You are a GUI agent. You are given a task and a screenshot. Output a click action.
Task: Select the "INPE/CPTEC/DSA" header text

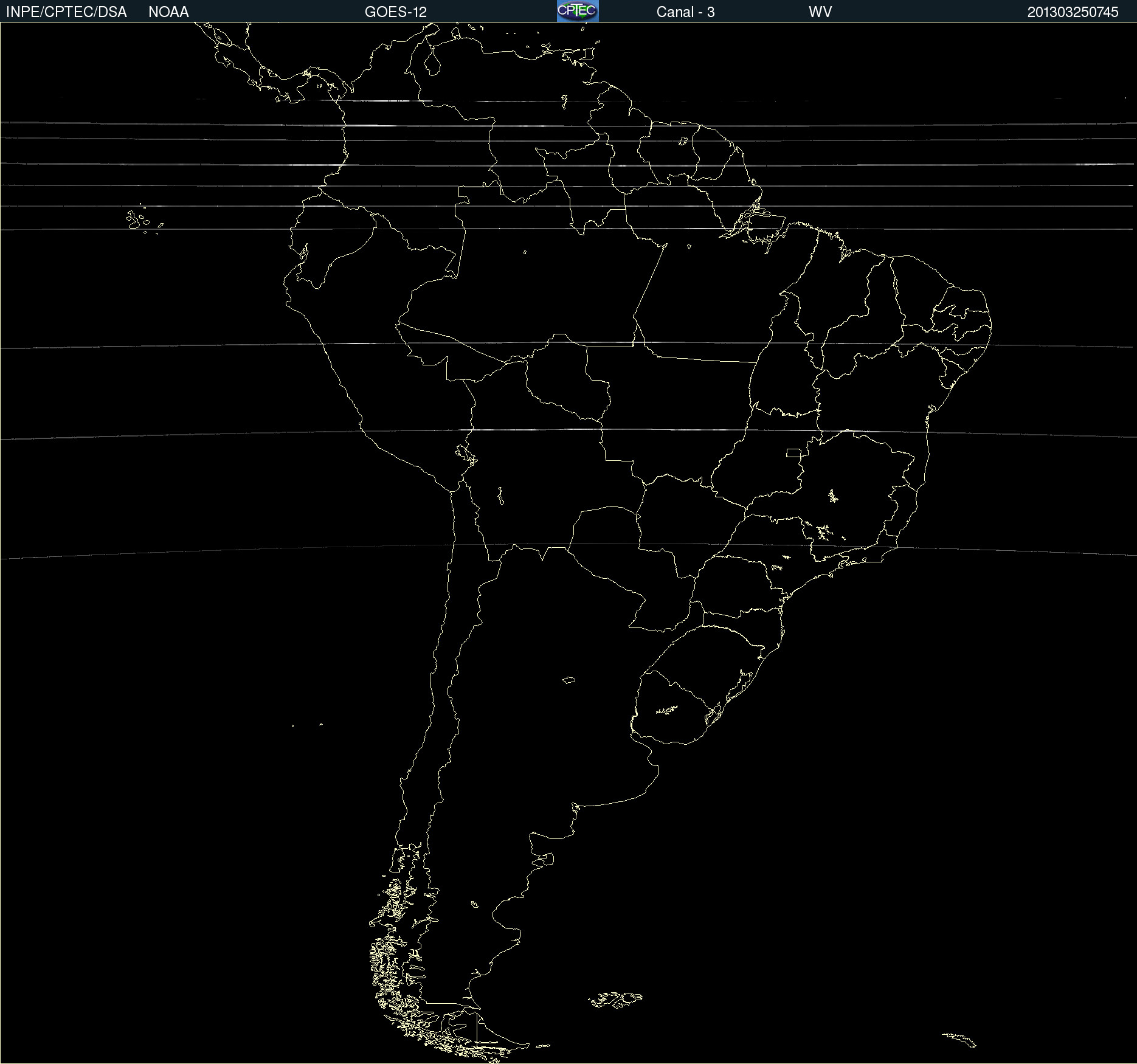(66, 12)
